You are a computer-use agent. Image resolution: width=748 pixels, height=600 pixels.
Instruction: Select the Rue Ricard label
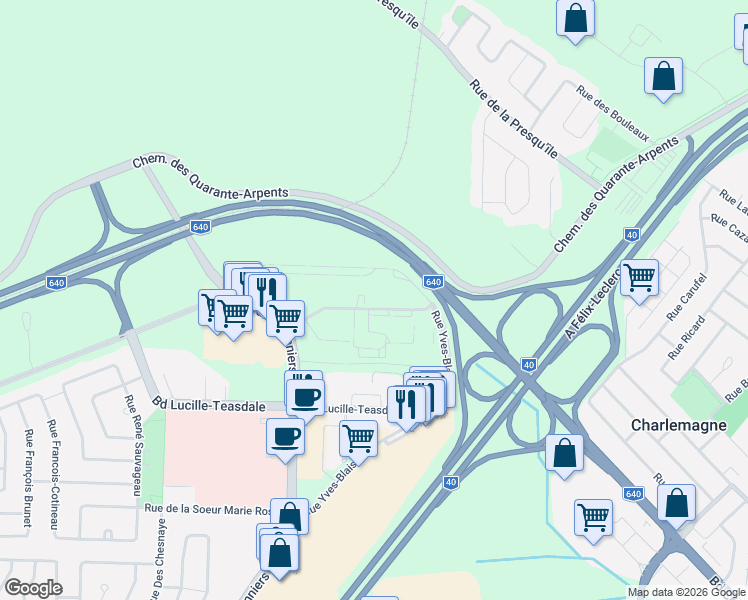686,338
